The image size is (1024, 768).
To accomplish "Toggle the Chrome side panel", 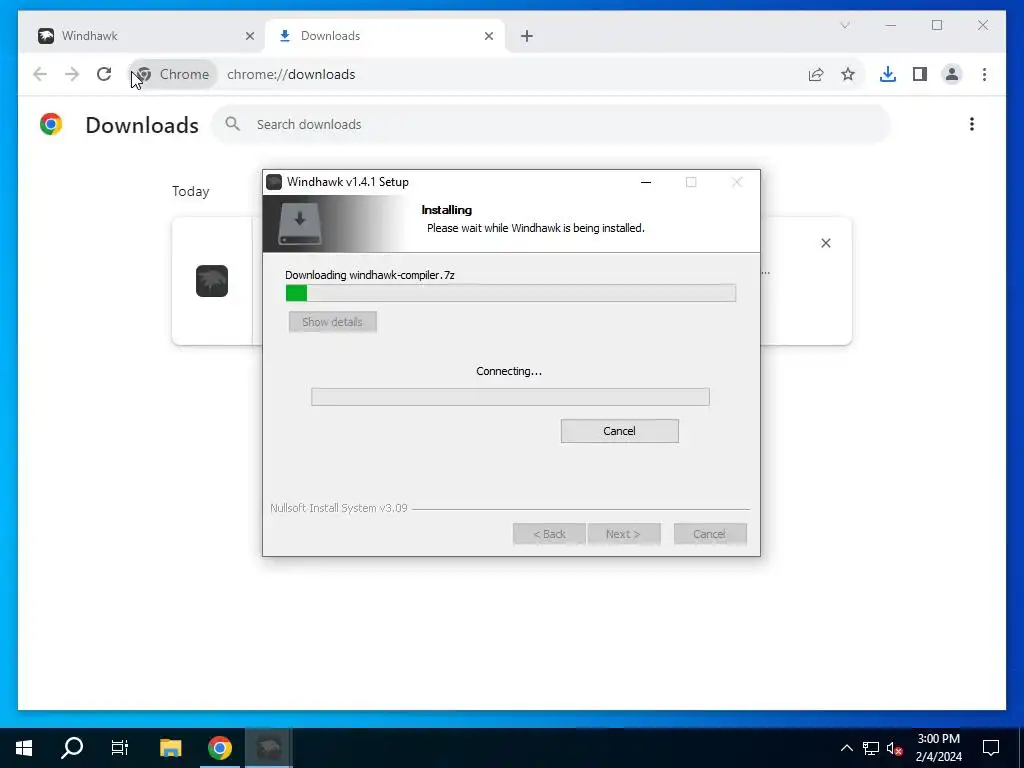I will pos(920,74).
